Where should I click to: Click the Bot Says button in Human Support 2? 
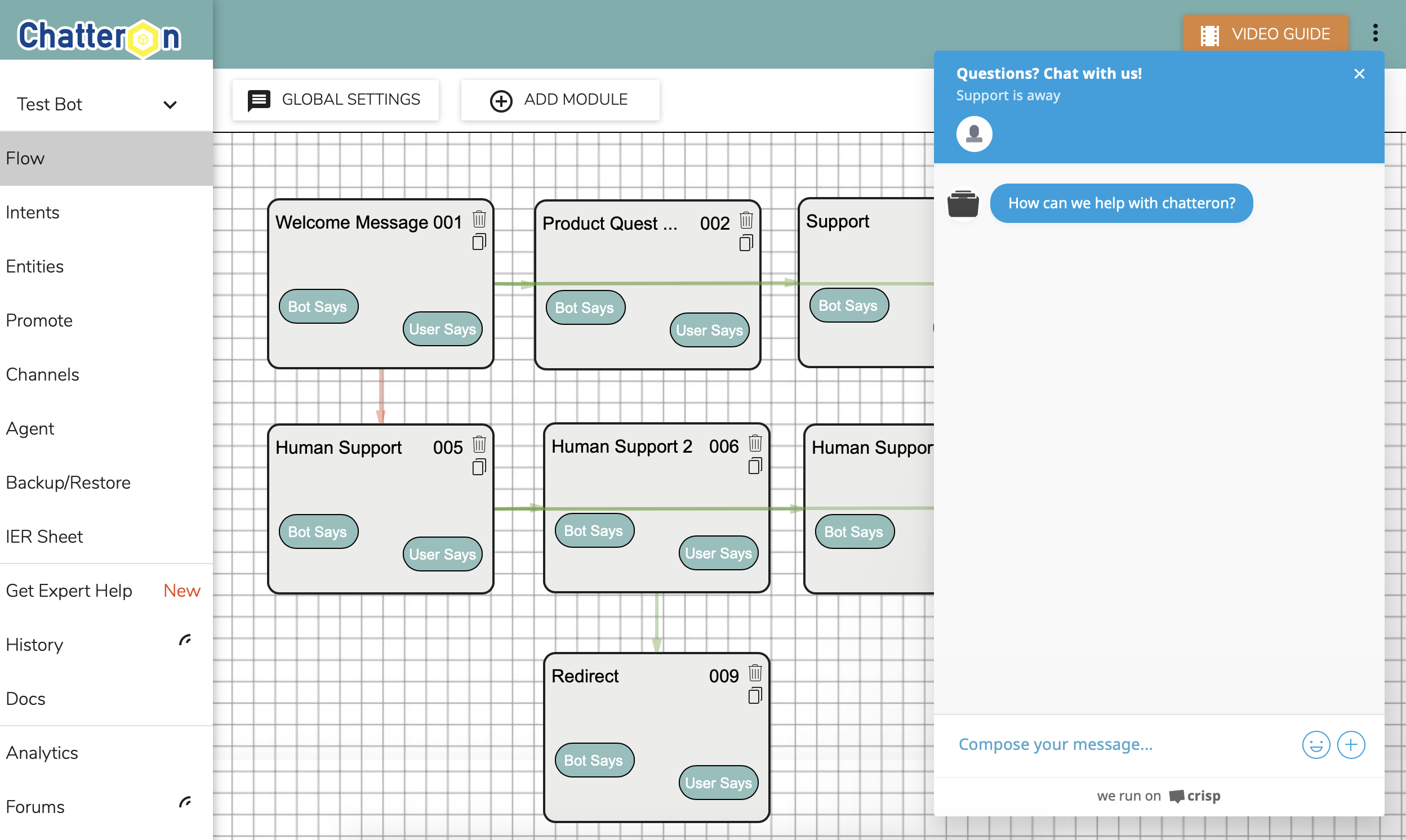tap(594, 530)
